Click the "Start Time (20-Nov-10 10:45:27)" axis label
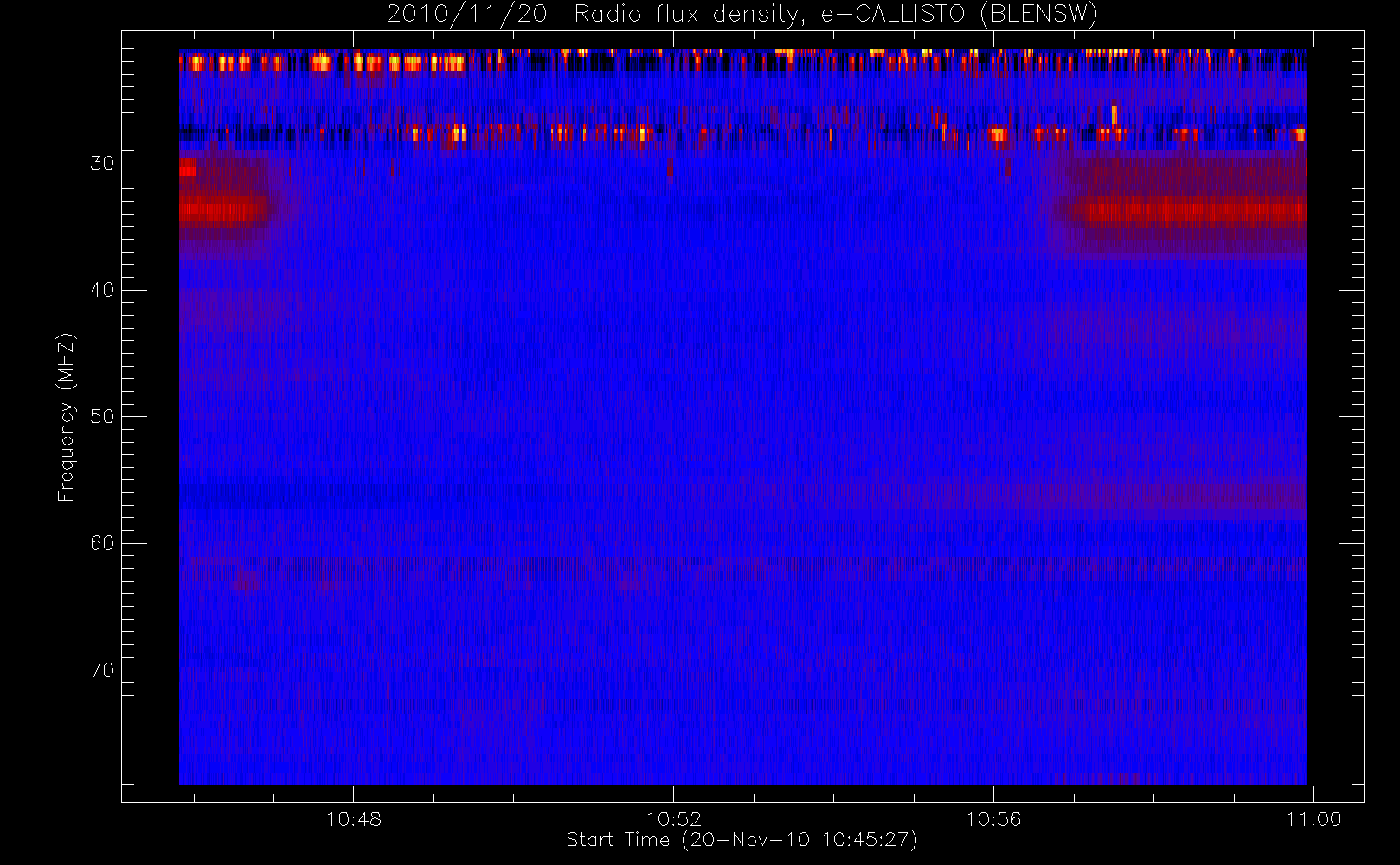Viewport: 1400px width, 865px height. pos(742,840)
